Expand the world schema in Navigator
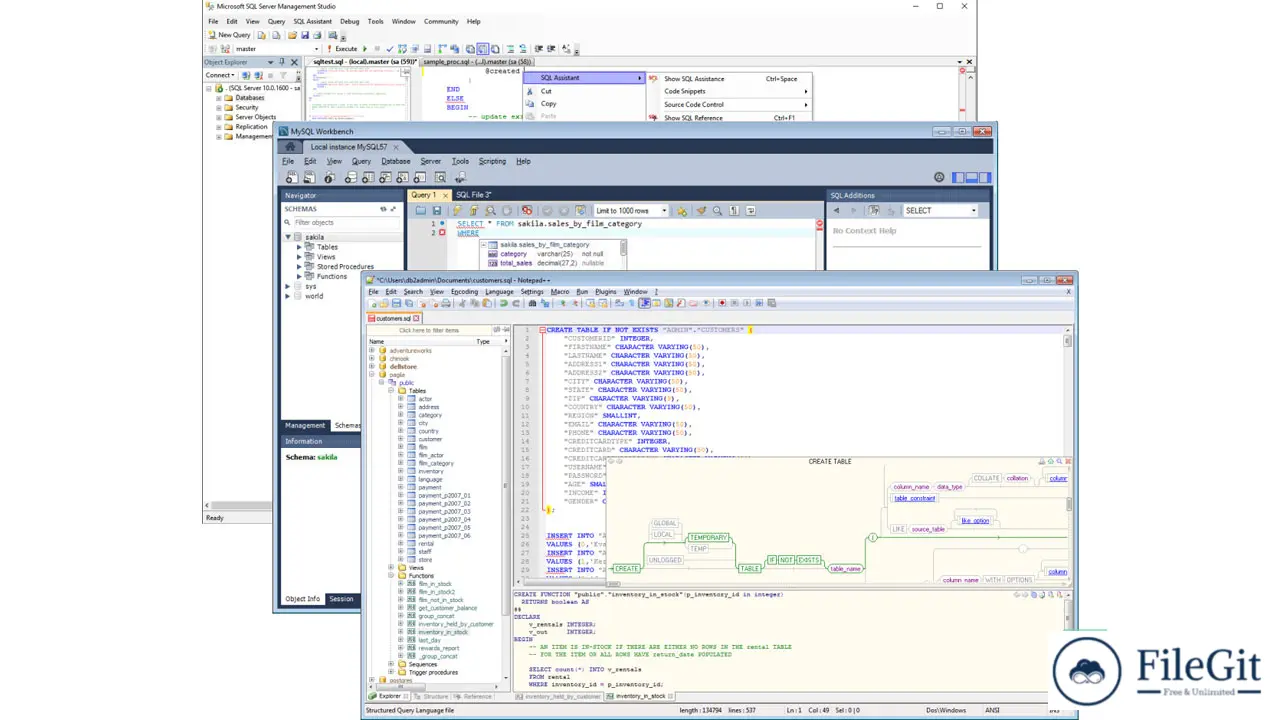 pos(289,296)
